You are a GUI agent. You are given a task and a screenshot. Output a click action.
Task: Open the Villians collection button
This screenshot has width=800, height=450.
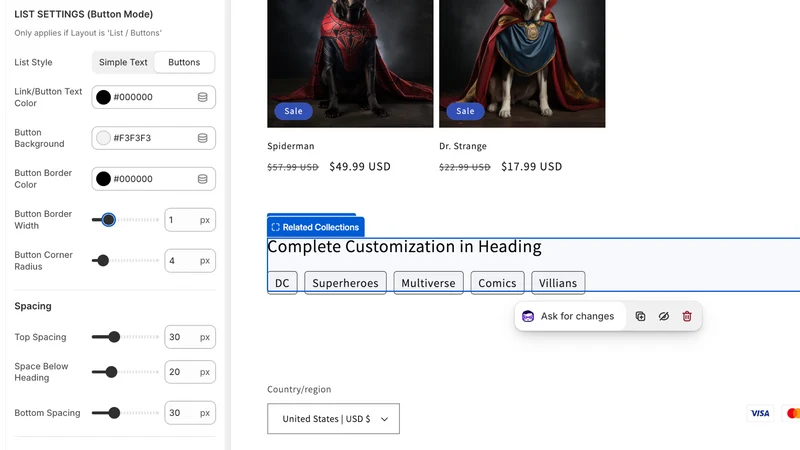[558, 283]
